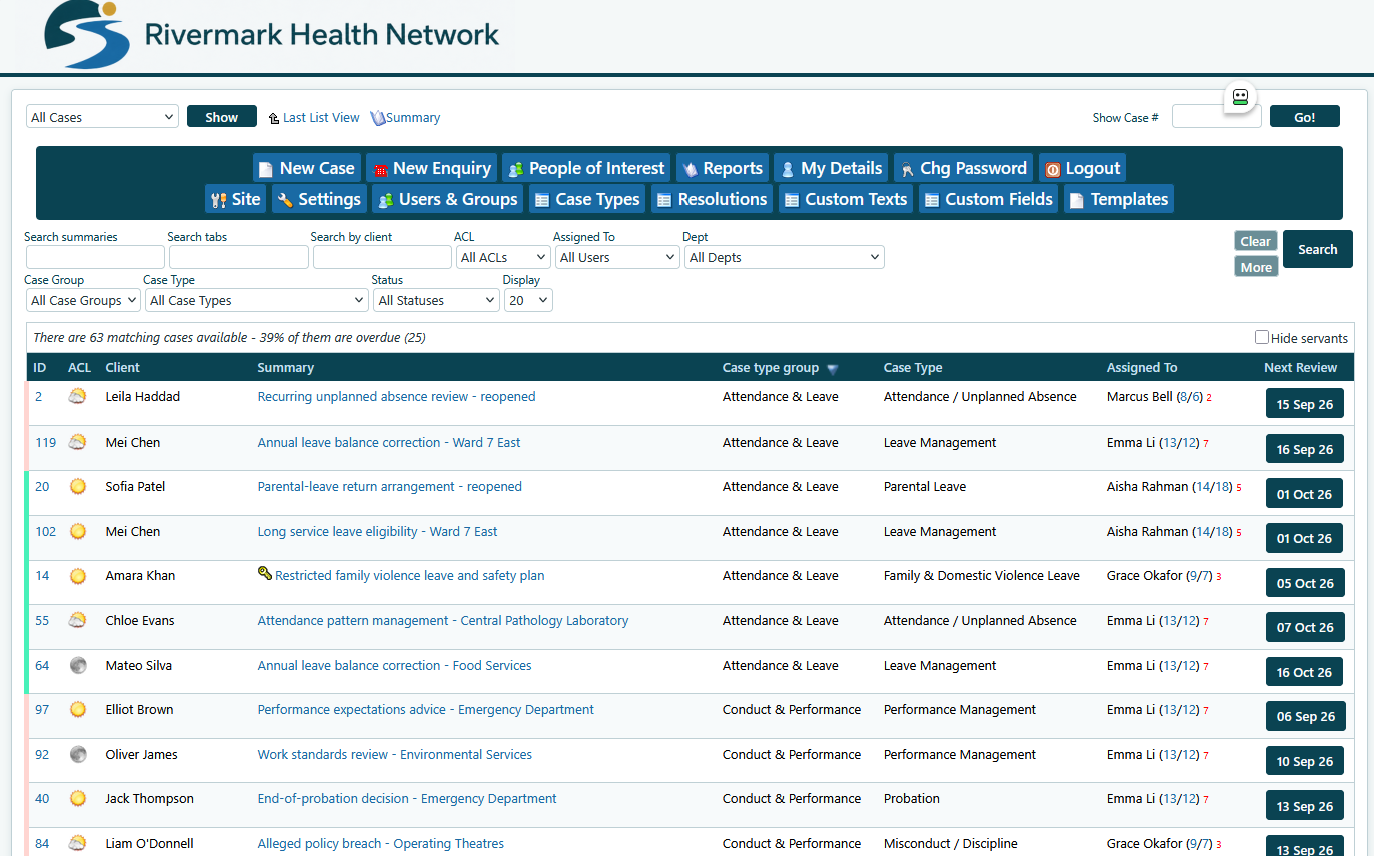Image resolution: width=1374 pixels, height=856 pixels.
Task: Click the sun ACL icon for Amara Khan
Action: pos(77,576)
